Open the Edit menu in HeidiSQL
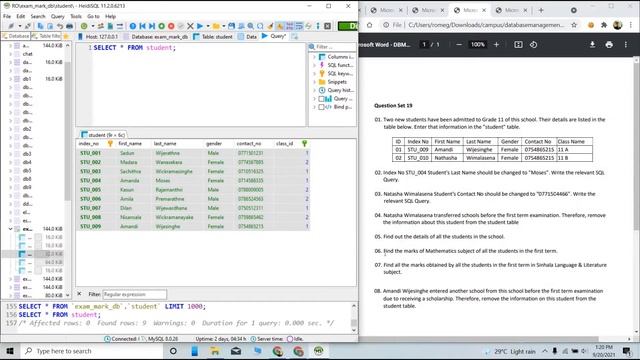Screen dimensions: 640x360 click(21, 16)
